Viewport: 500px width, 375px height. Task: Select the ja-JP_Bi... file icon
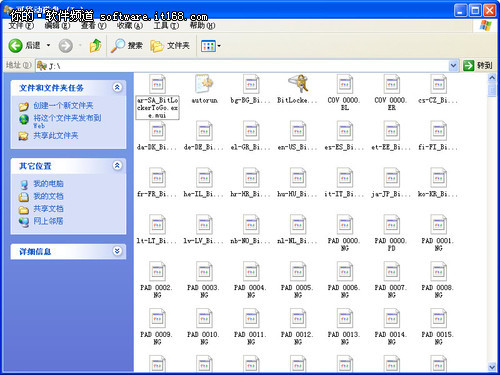392,178
